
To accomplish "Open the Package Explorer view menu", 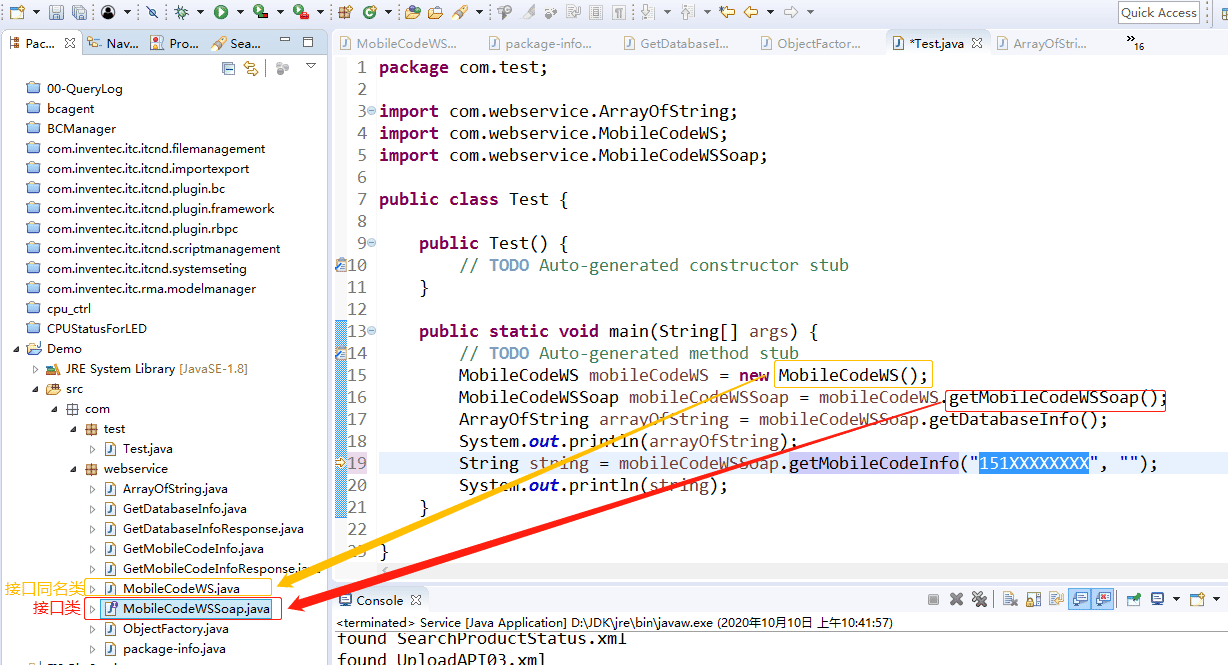I will coord(310,64).
